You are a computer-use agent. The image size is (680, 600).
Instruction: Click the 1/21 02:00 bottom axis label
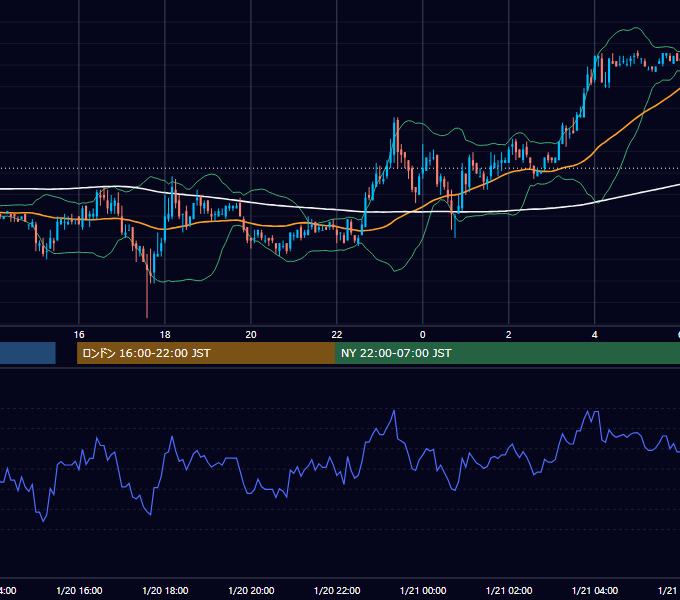point(509,590)
